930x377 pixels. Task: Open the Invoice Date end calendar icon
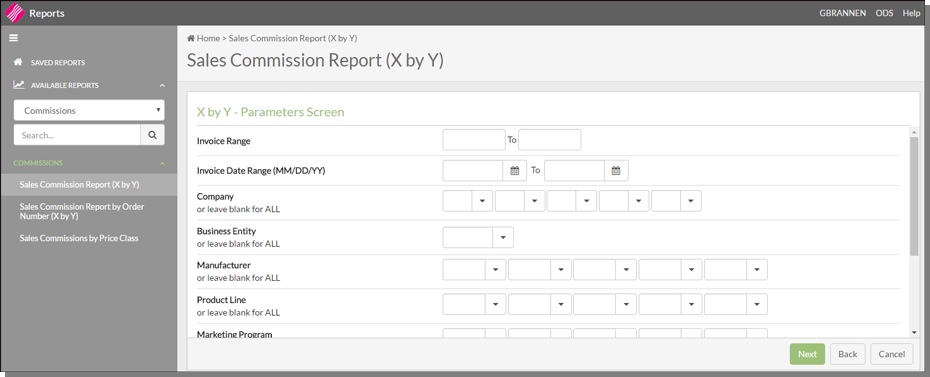[x=616, y=171]
